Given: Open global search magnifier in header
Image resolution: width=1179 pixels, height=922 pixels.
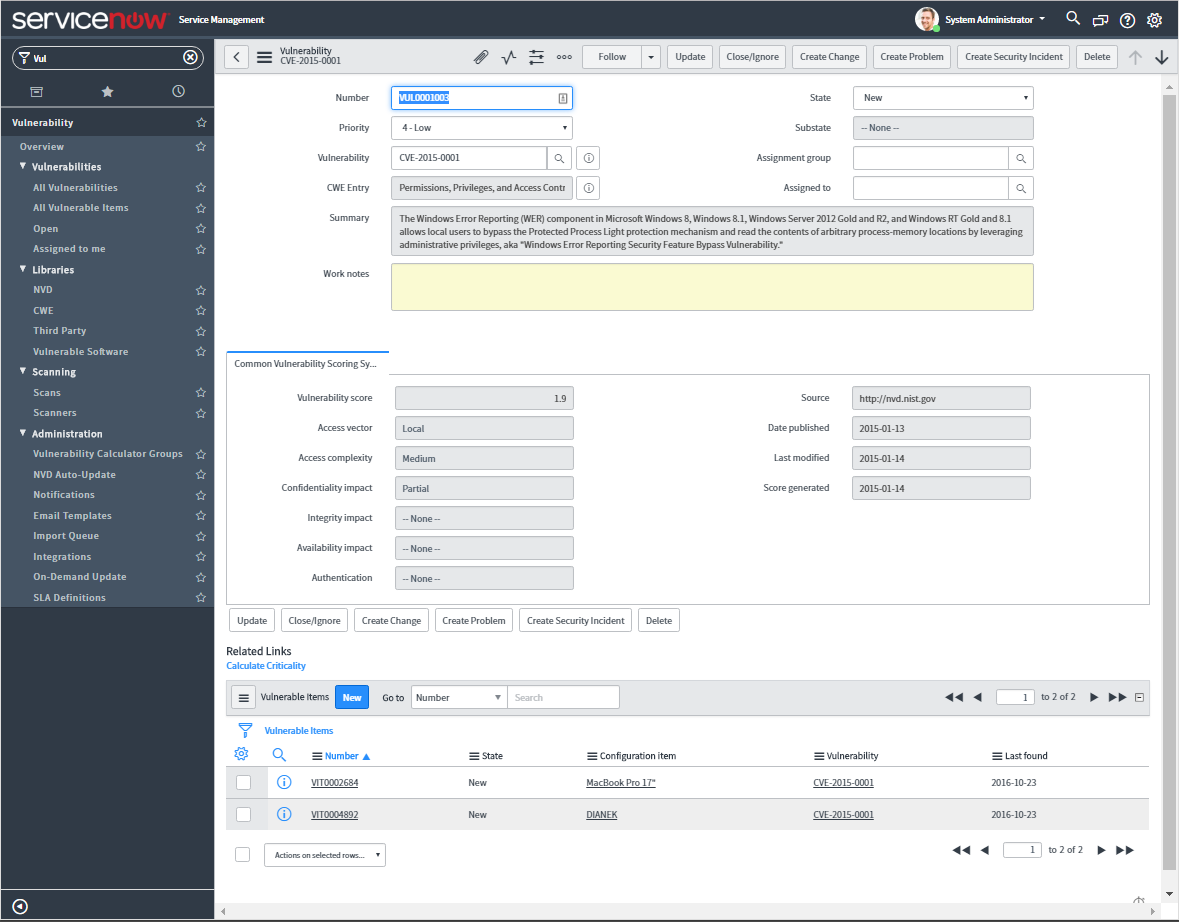Looking at the screenshot, I should tap(1073, 18).
